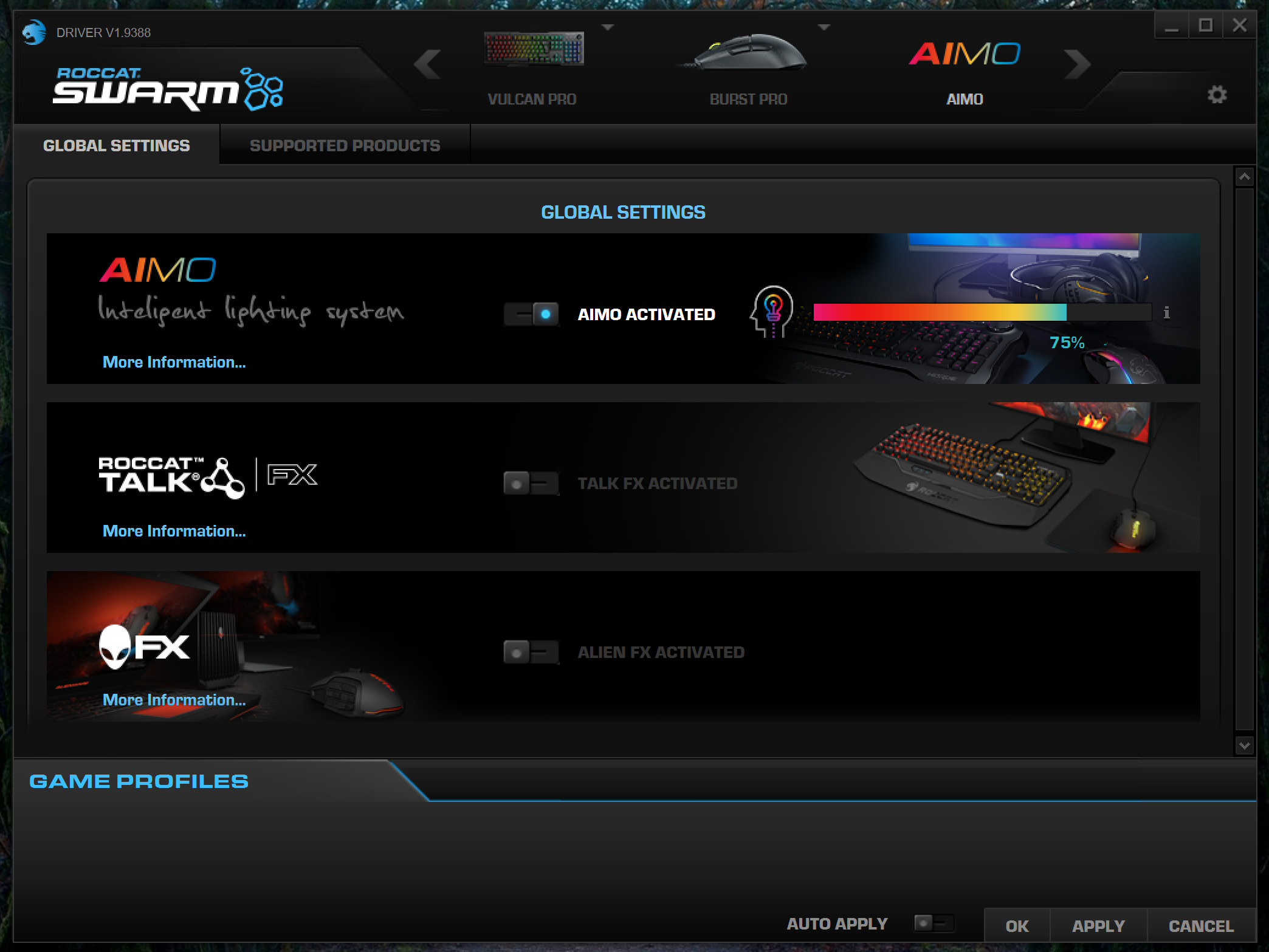Select the AIMO logo in device bar

click(965, 53)
